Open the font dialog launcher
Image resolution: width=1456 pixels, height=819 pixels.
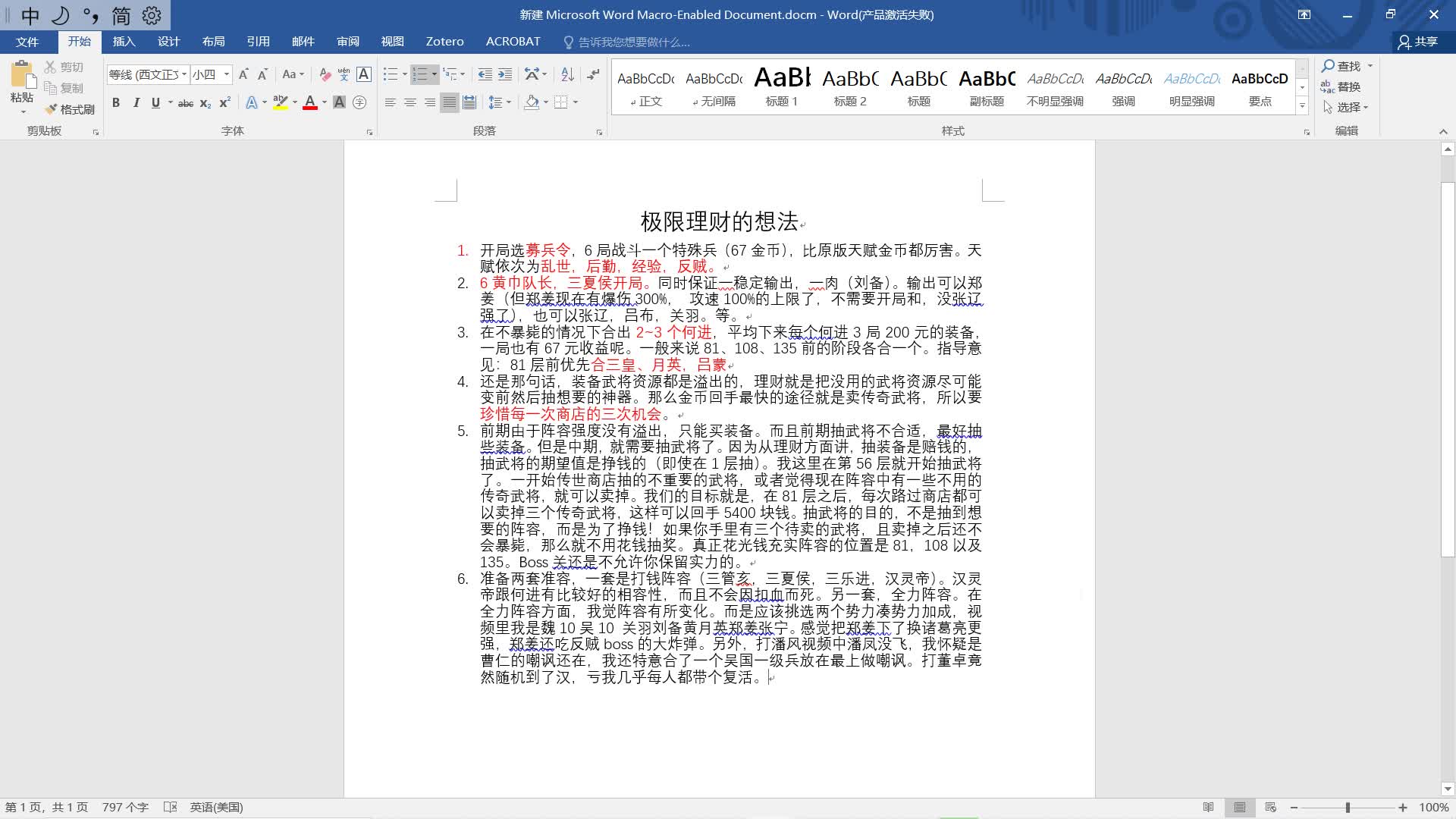click(x=369, y=132)
